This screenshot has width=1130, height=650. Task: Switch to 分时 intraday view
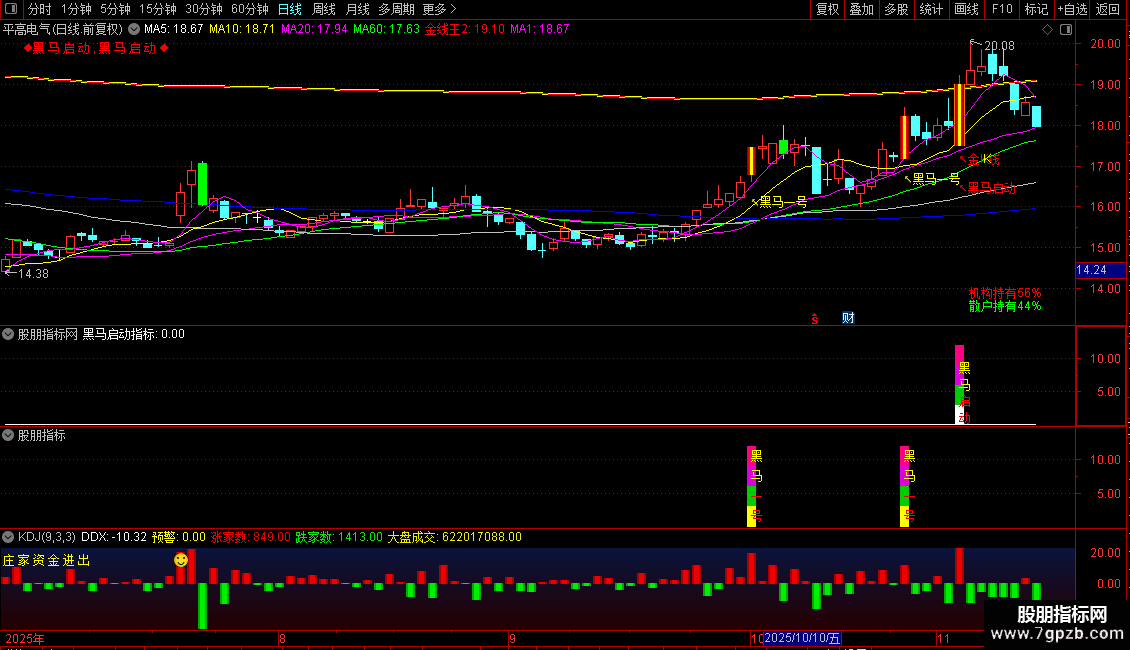point(40,9)
